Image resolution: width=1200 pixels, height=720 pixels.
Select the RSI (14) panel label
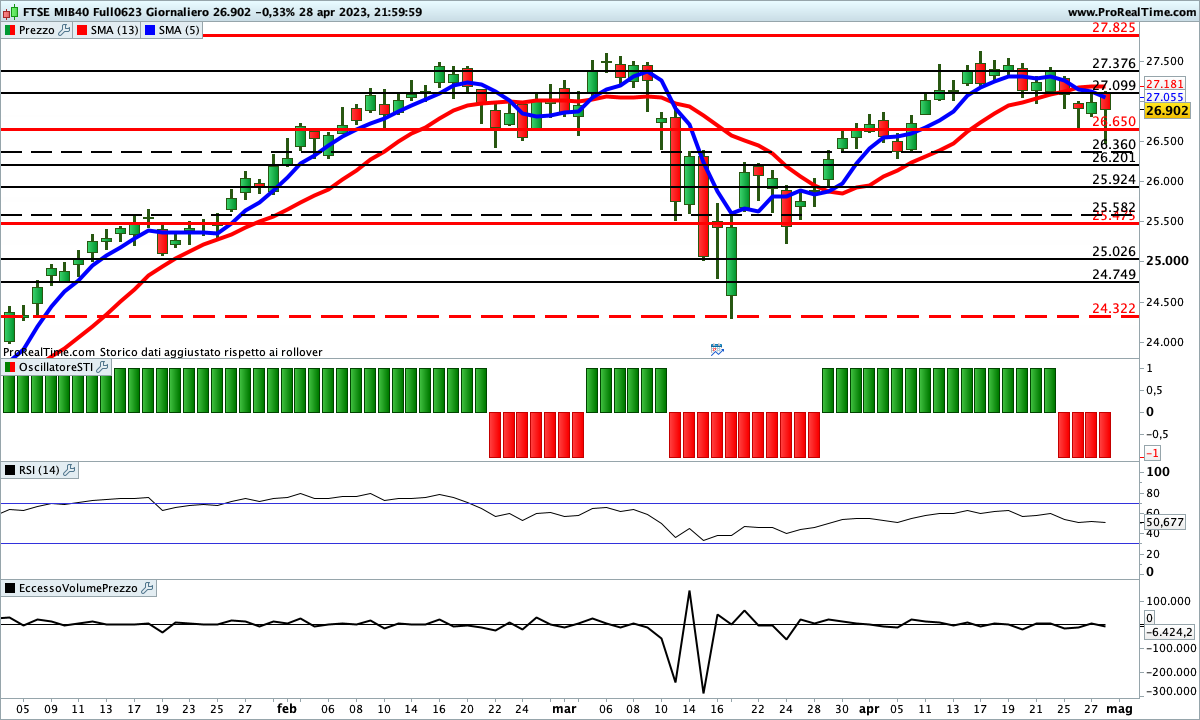point(40,470)
